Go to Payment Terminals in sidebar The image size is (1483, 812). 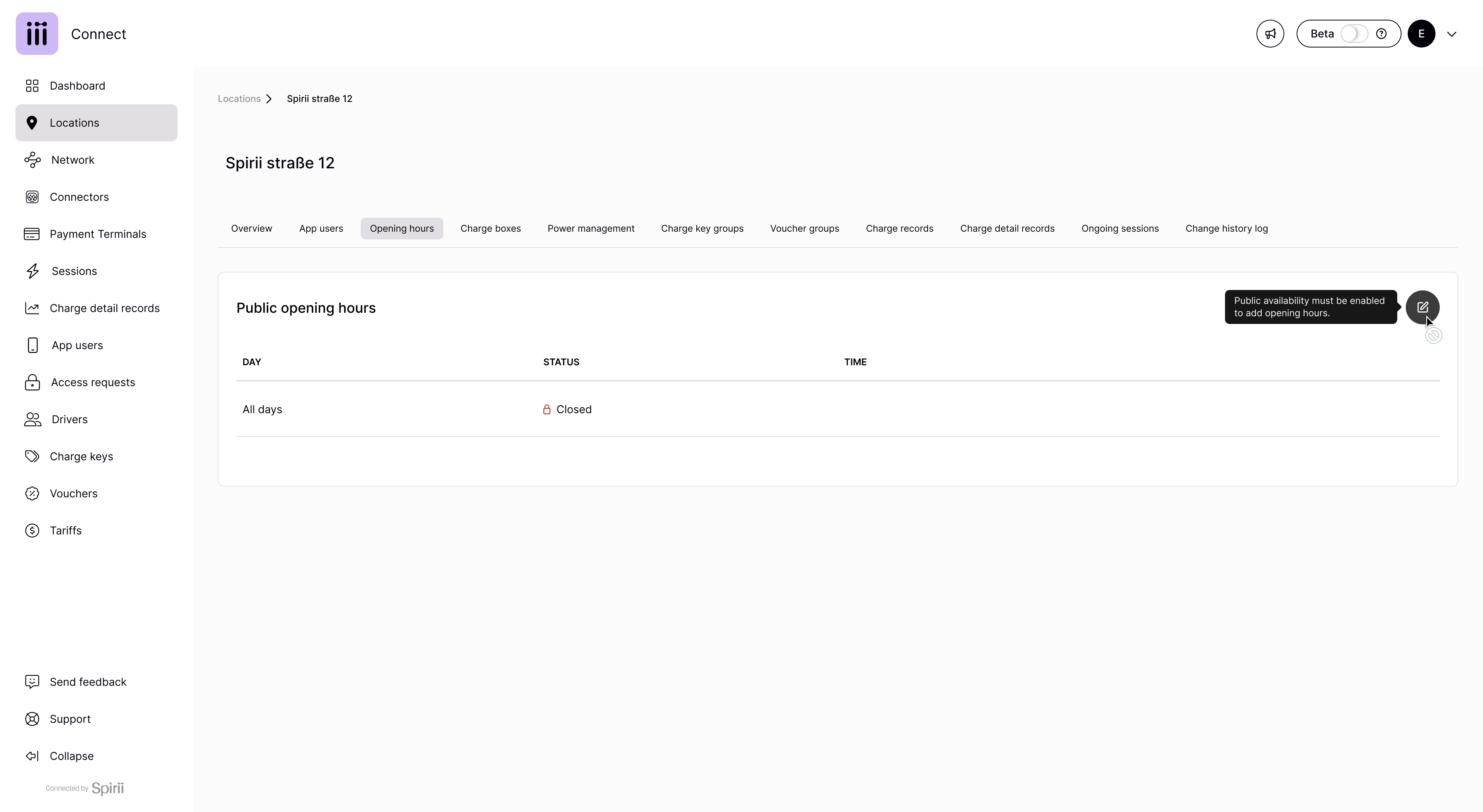97,234
